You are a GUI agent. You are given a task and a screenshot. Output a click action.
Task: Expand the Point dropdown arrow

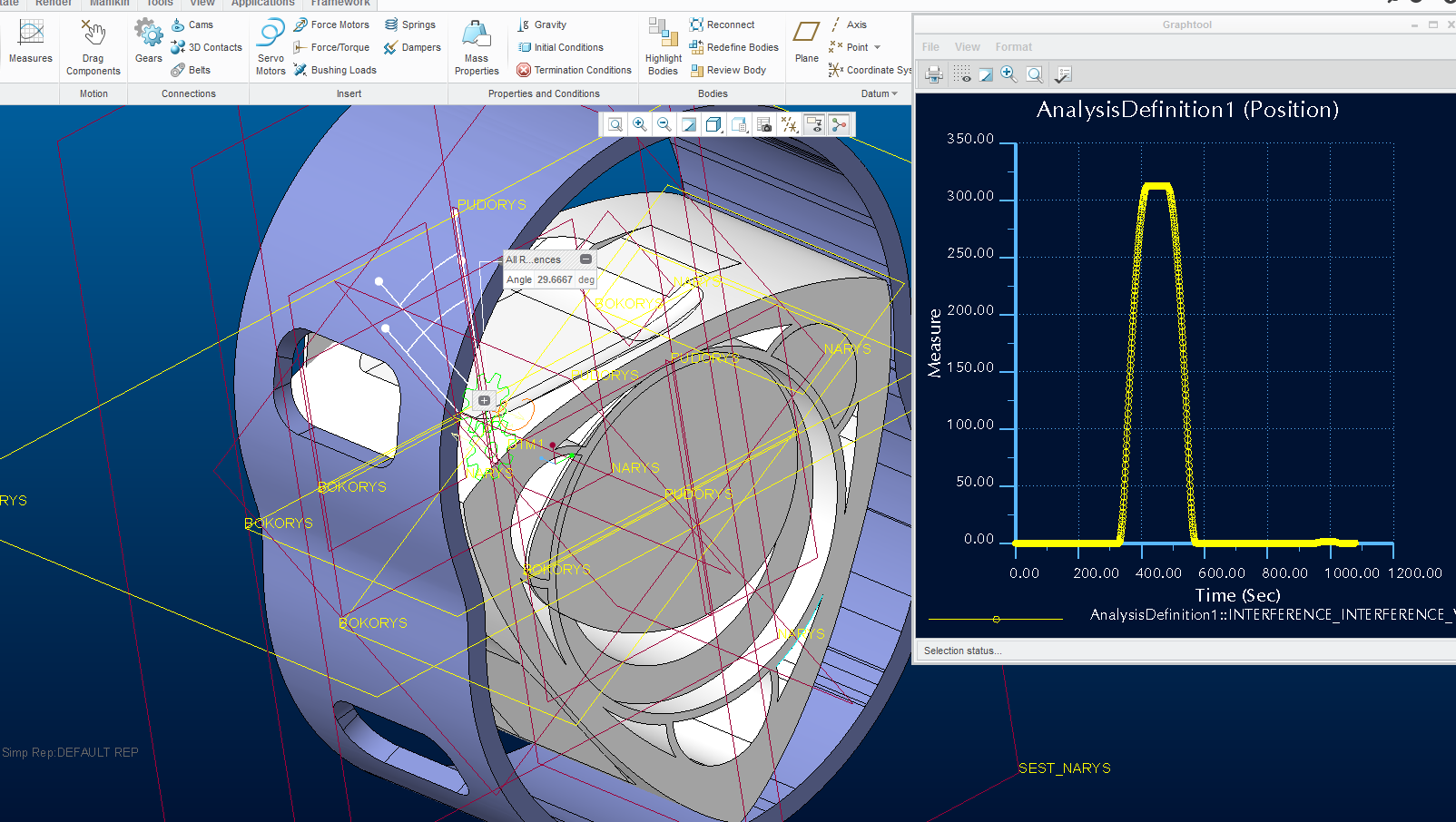click(x=877, y=47)
